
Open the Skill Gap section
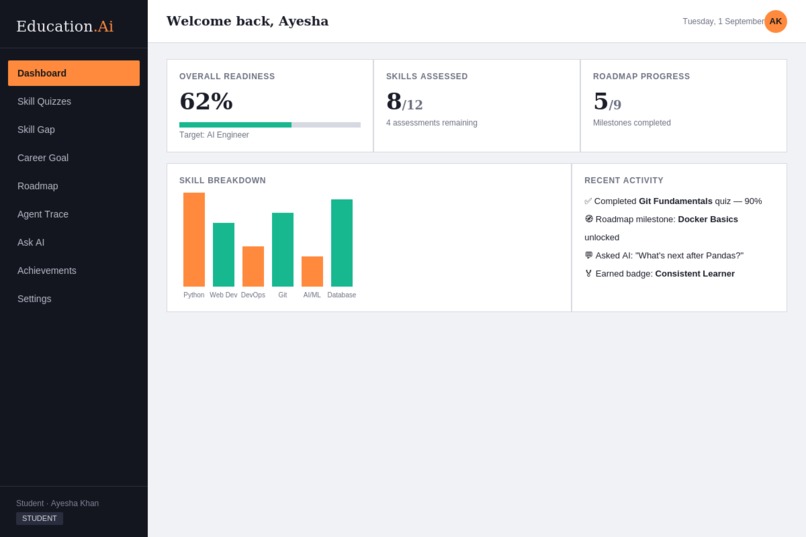point(74,129)
